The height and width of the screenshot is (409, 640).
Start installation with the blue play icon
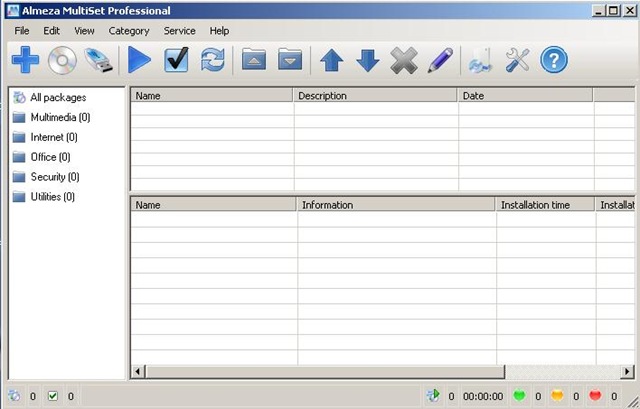139,60
